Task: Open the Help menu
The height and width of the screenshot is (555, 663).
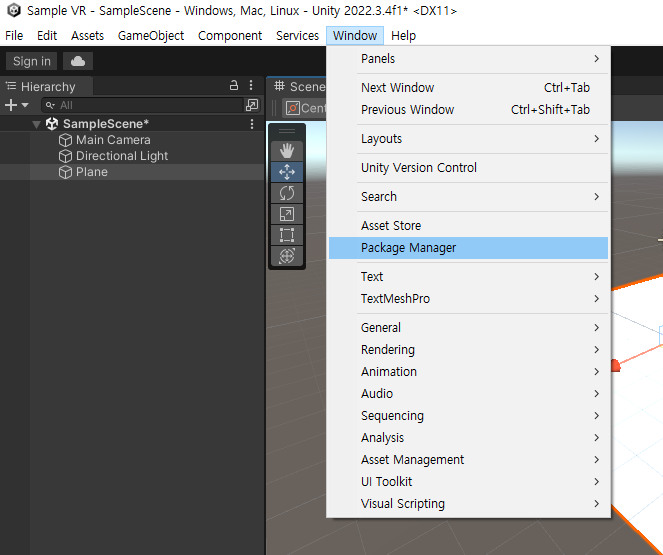Action: (403, 36)
